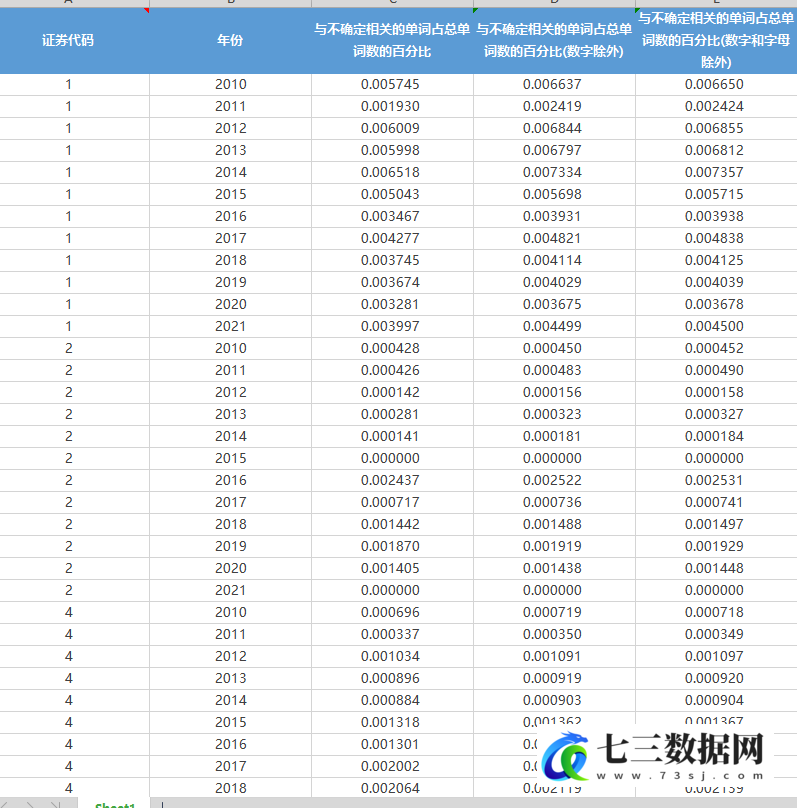
Task: Pick the cell showing 0.000719
Action: 554,612
